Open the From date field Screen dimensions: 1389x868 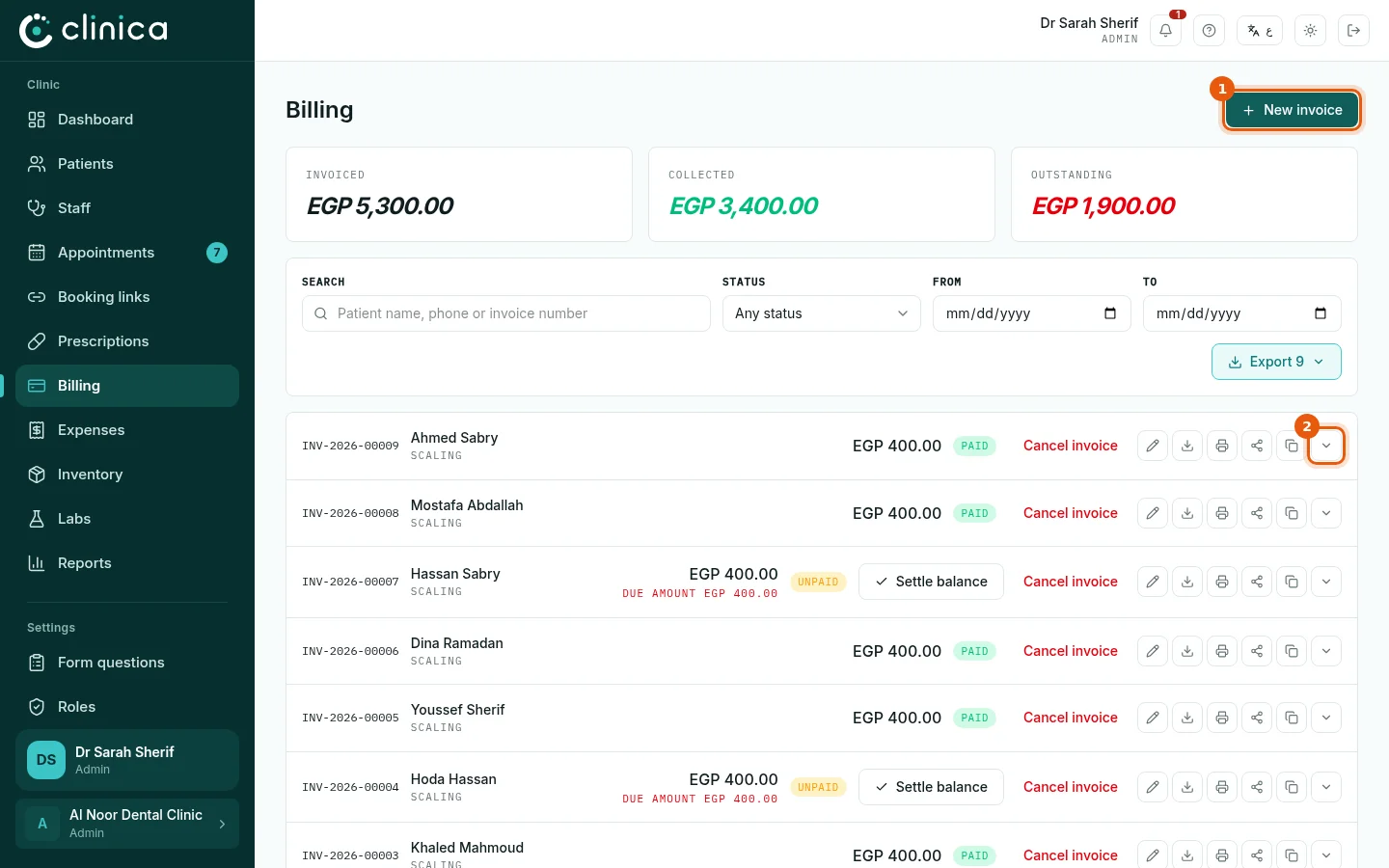point(1032,313)
